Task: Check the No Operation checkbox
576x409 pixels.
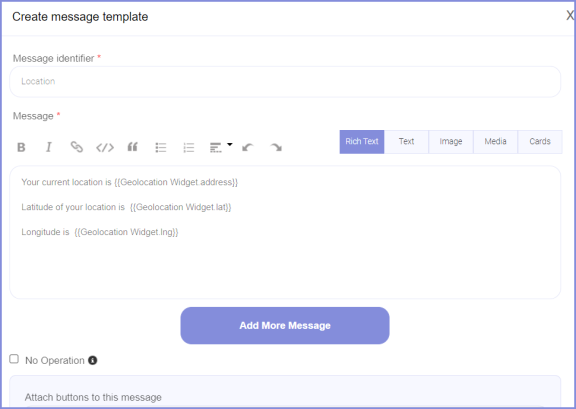Action: [14, 359]
